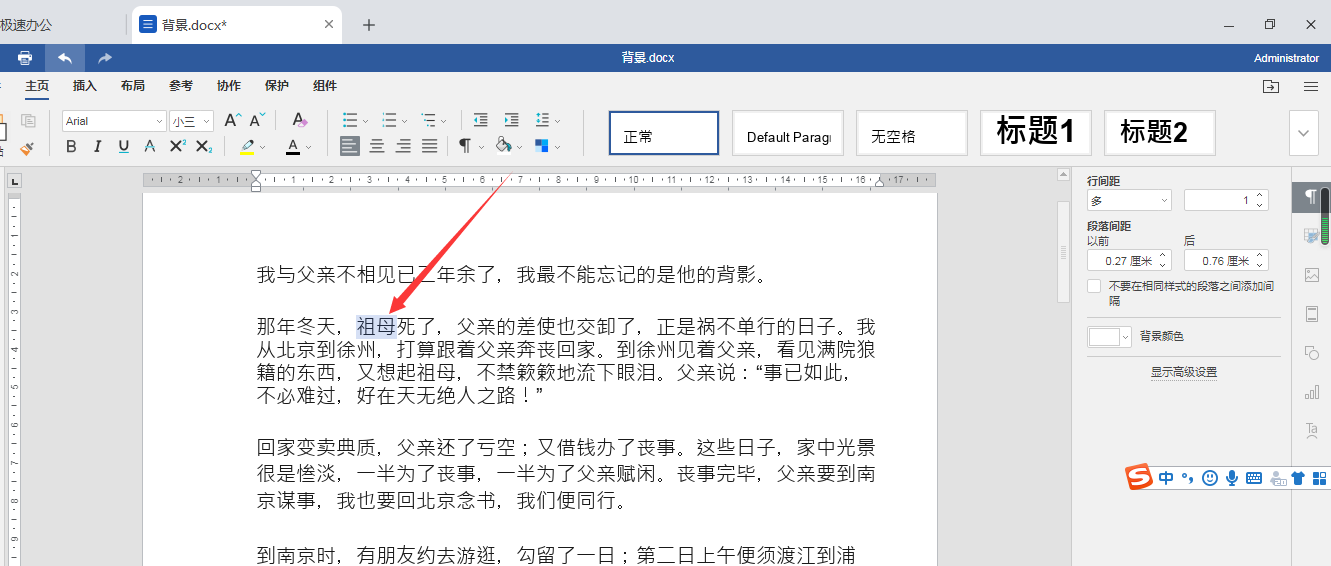Click the spacing after value field
The height and width of the screenshot is (566, 1331).
coord(1226,261)
